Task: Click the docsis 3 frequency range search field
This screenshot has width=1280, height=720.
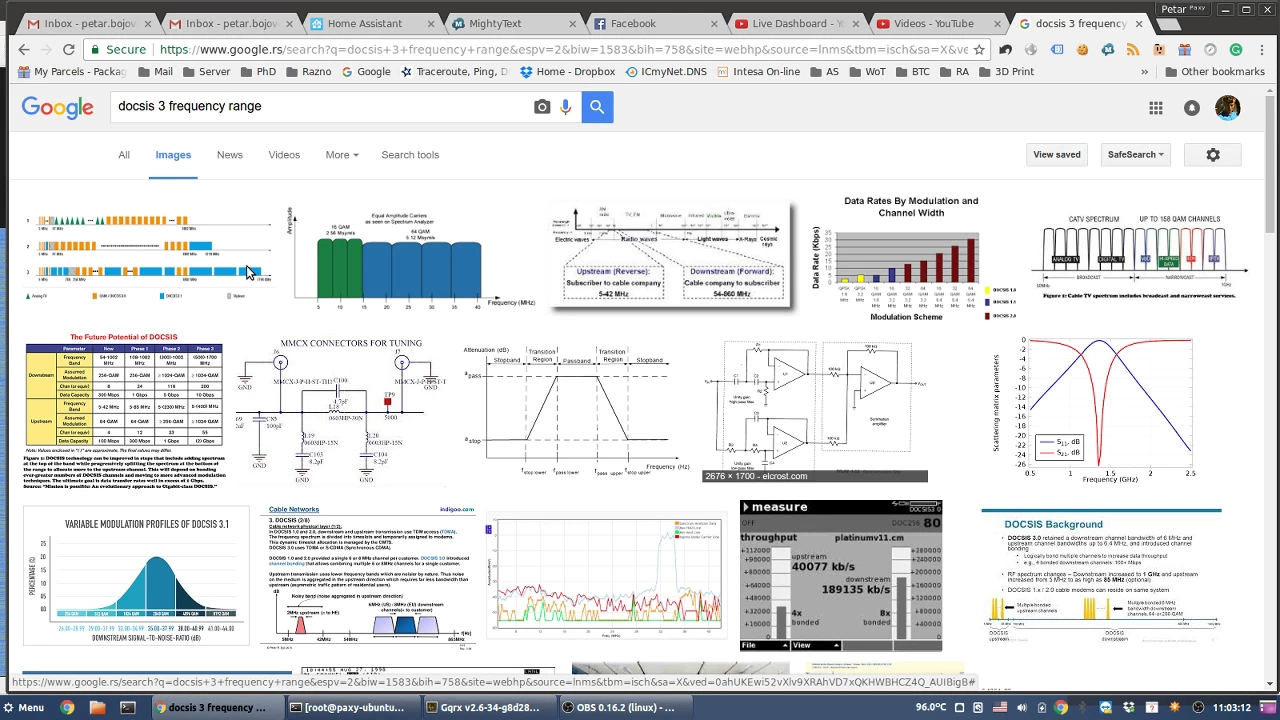Action: 320,106
